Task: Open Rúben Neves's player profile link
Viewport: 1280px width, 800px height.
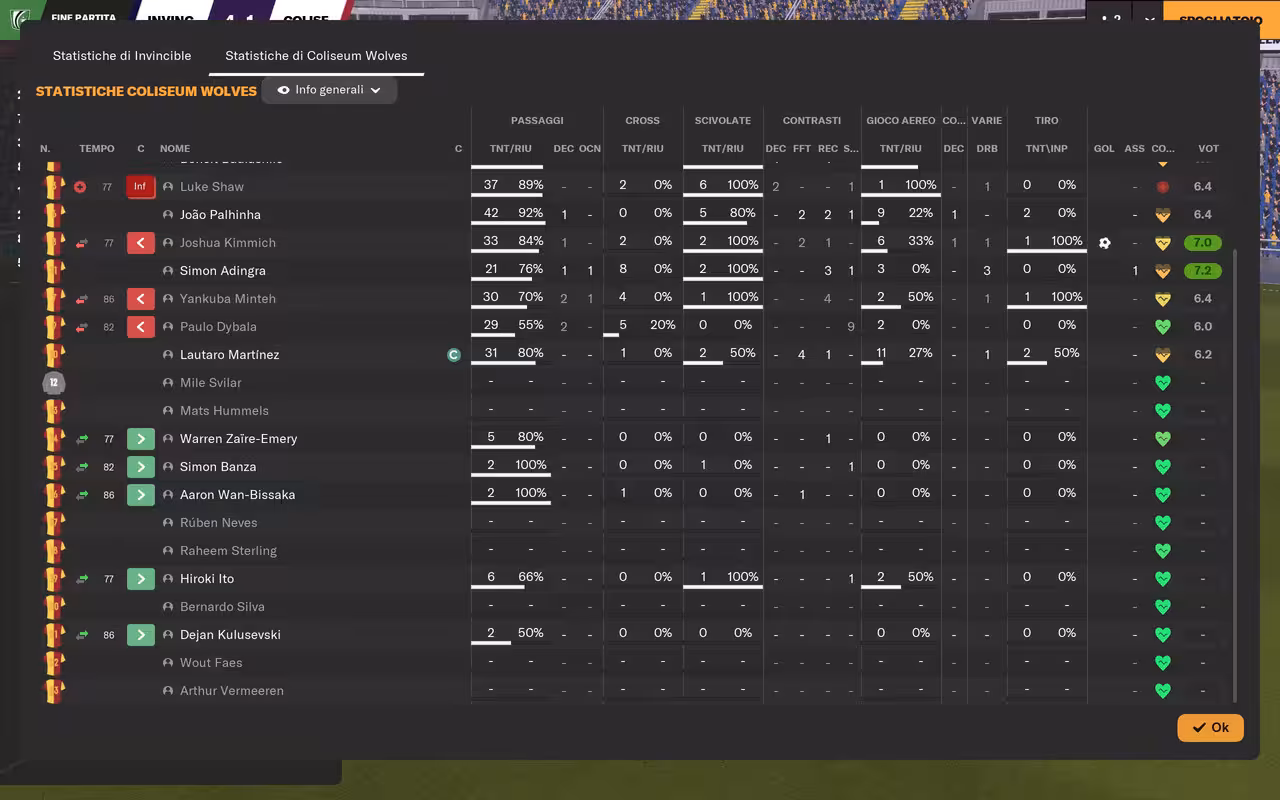Action: 219,523
